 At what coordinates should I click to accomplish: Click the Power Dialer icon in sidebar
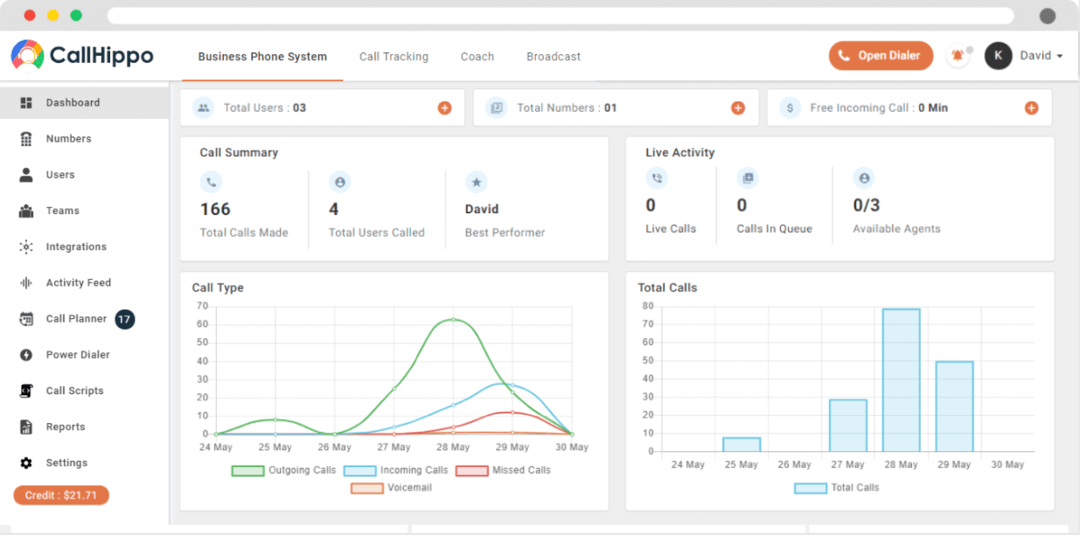[26, 355]
